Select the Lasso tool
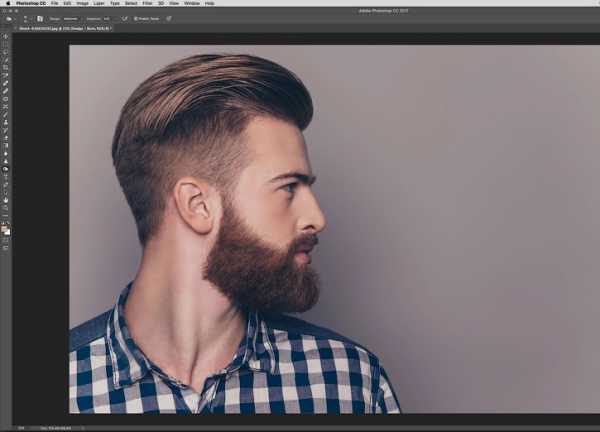600x432 pixels. [x=5, y=53]
